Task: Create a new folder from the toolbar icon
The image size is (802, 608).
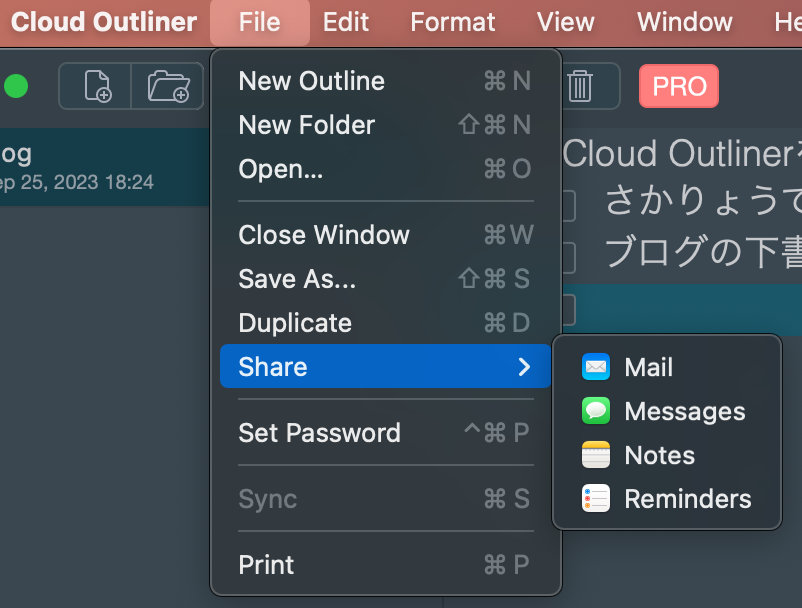Action: (168, 87)
